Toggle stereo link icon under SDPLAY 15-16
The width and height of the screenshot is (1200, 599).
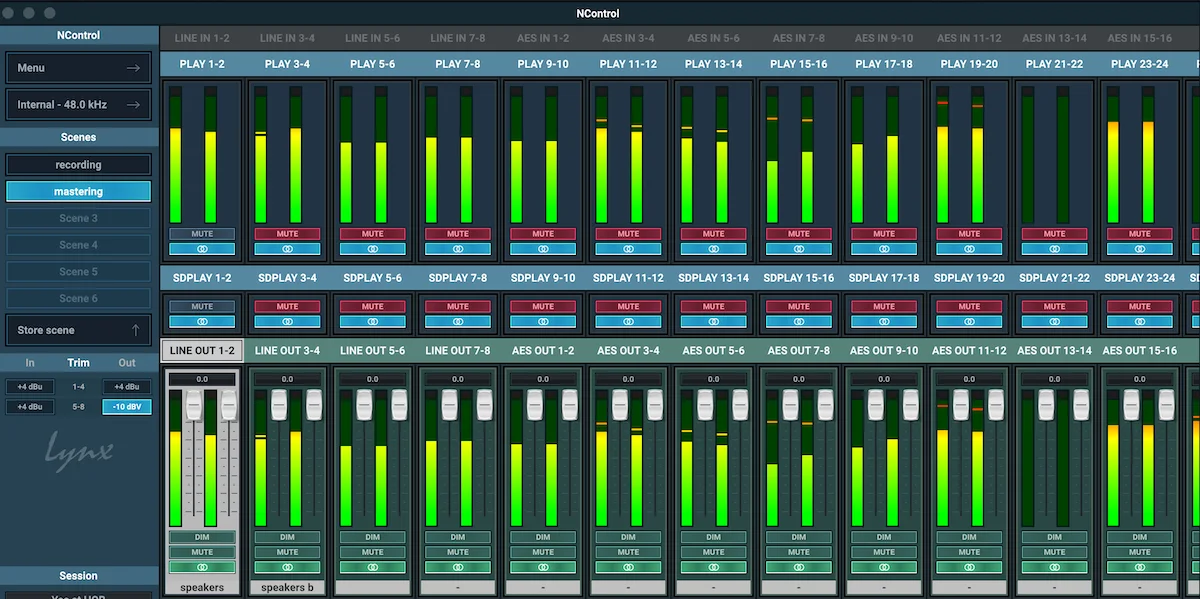pos(798,322)
